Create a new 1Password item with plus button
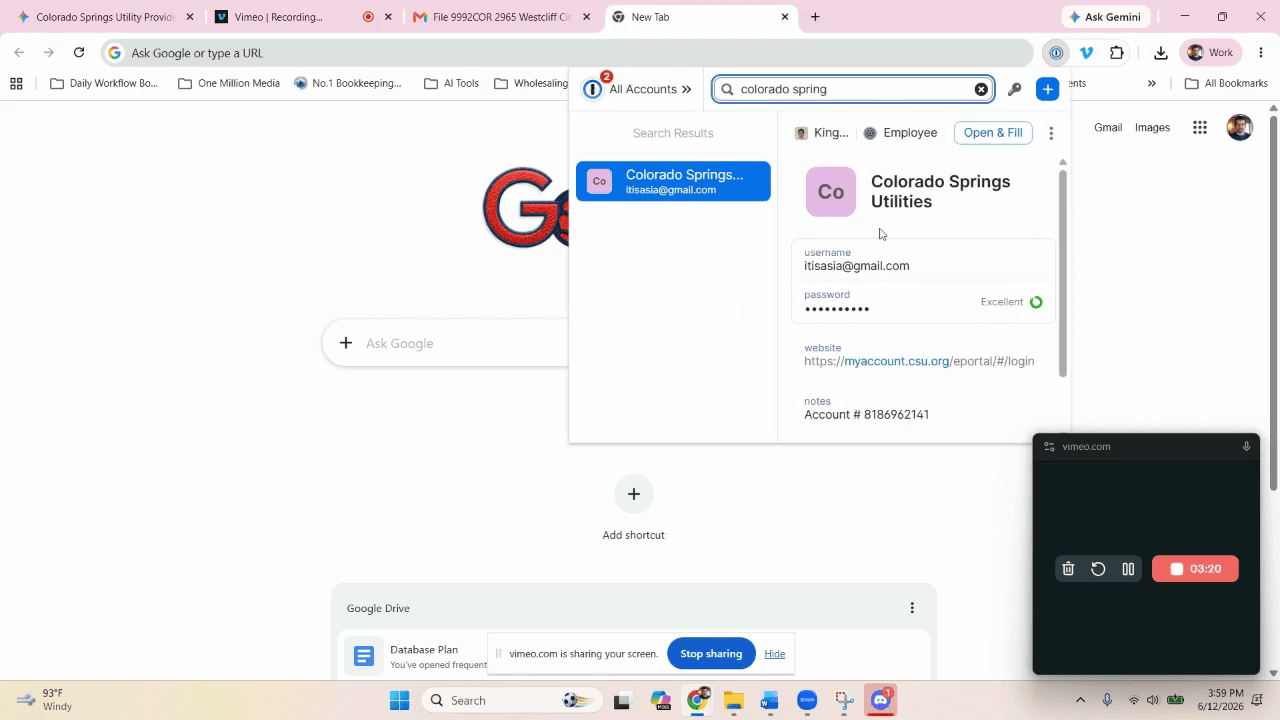This screenshot has height=720, width=1280. click(1047, 89)
